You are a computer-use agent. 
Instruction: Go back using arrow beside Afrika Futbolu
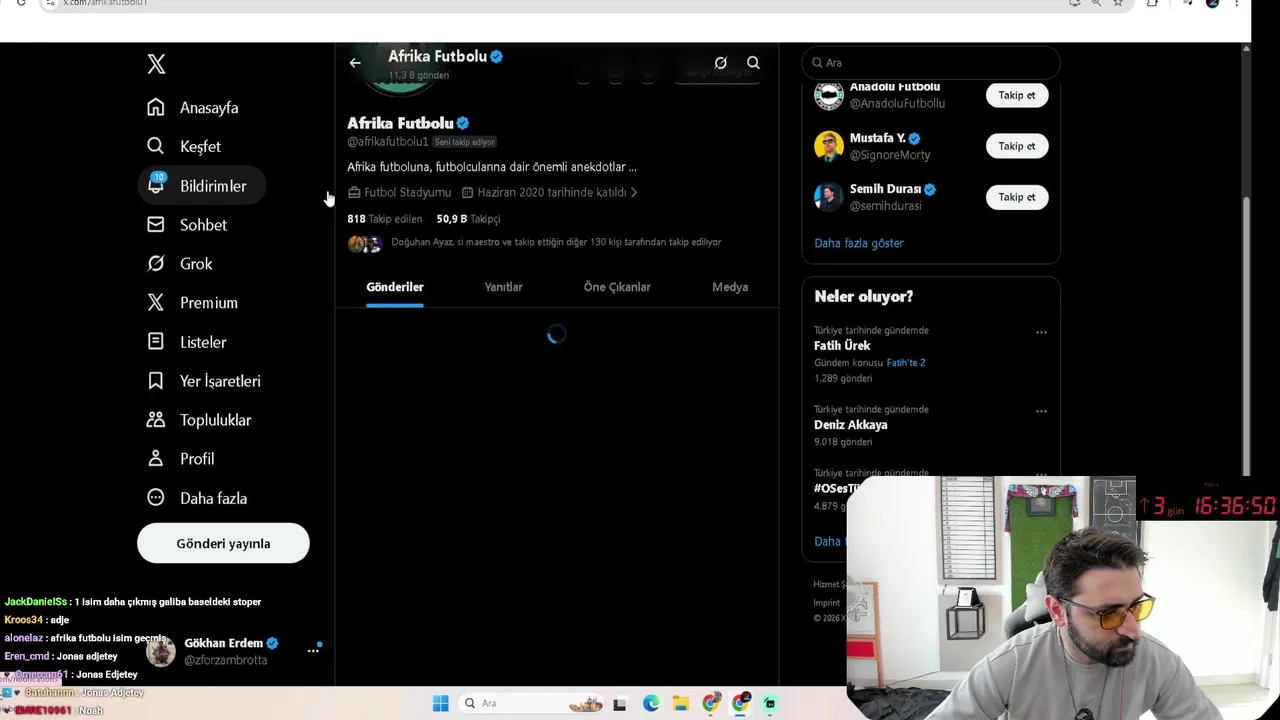click(x=355, y=63)
